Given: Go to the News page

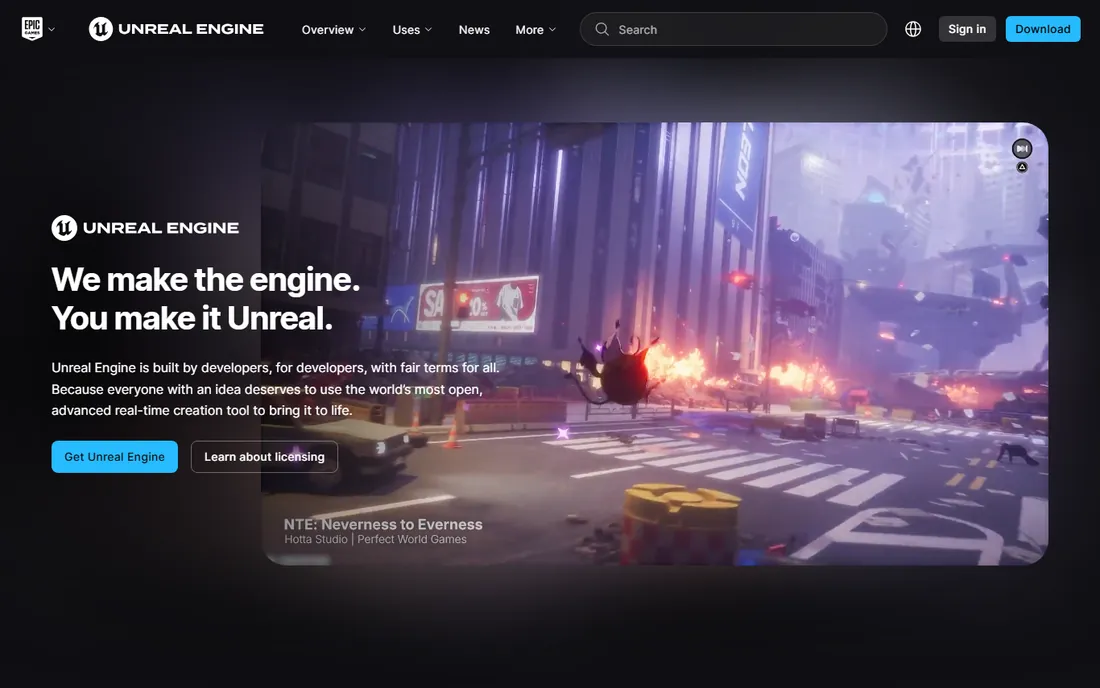Looking at the screenshot, I should [x=474, y=29].
